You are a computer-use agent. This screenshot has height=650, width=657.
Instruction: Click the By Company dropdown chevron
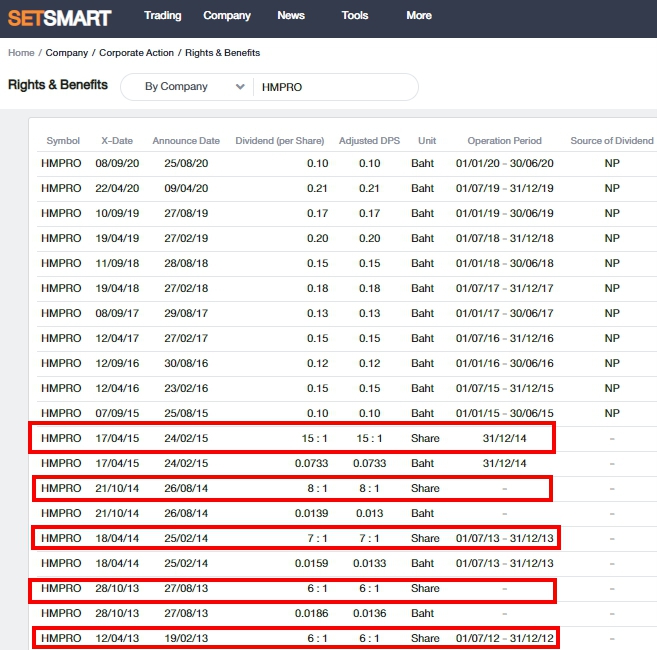(x=240, y=87)
